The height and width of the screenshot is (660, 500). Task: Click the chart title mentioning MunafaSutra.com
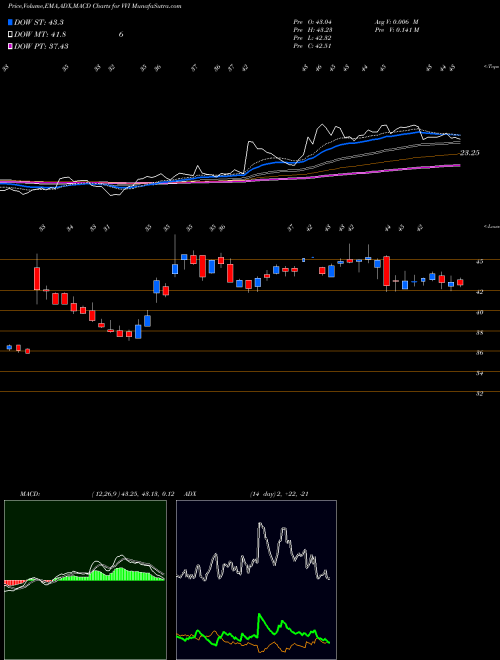click(95, 6)
